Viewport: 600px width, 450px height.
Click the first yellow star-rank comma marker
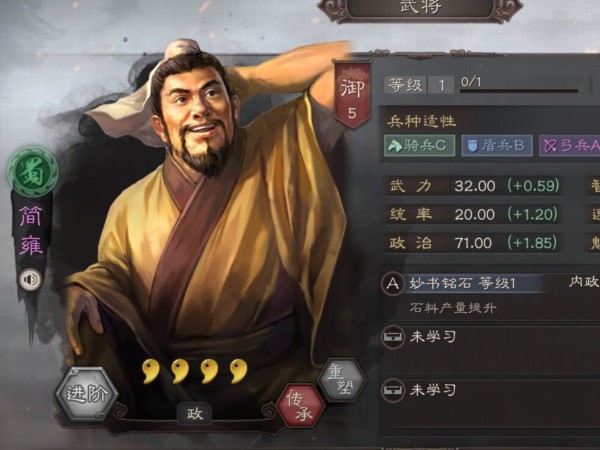(150, 371)
